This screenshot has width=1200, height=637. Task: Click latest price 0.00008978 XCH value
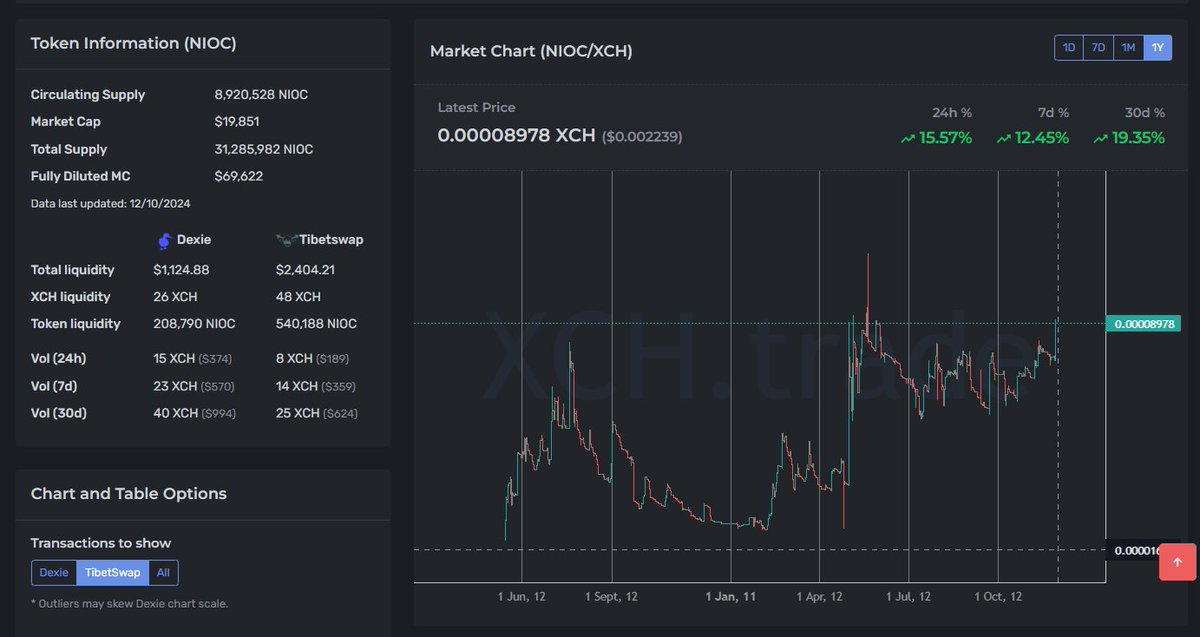(517, 135)
